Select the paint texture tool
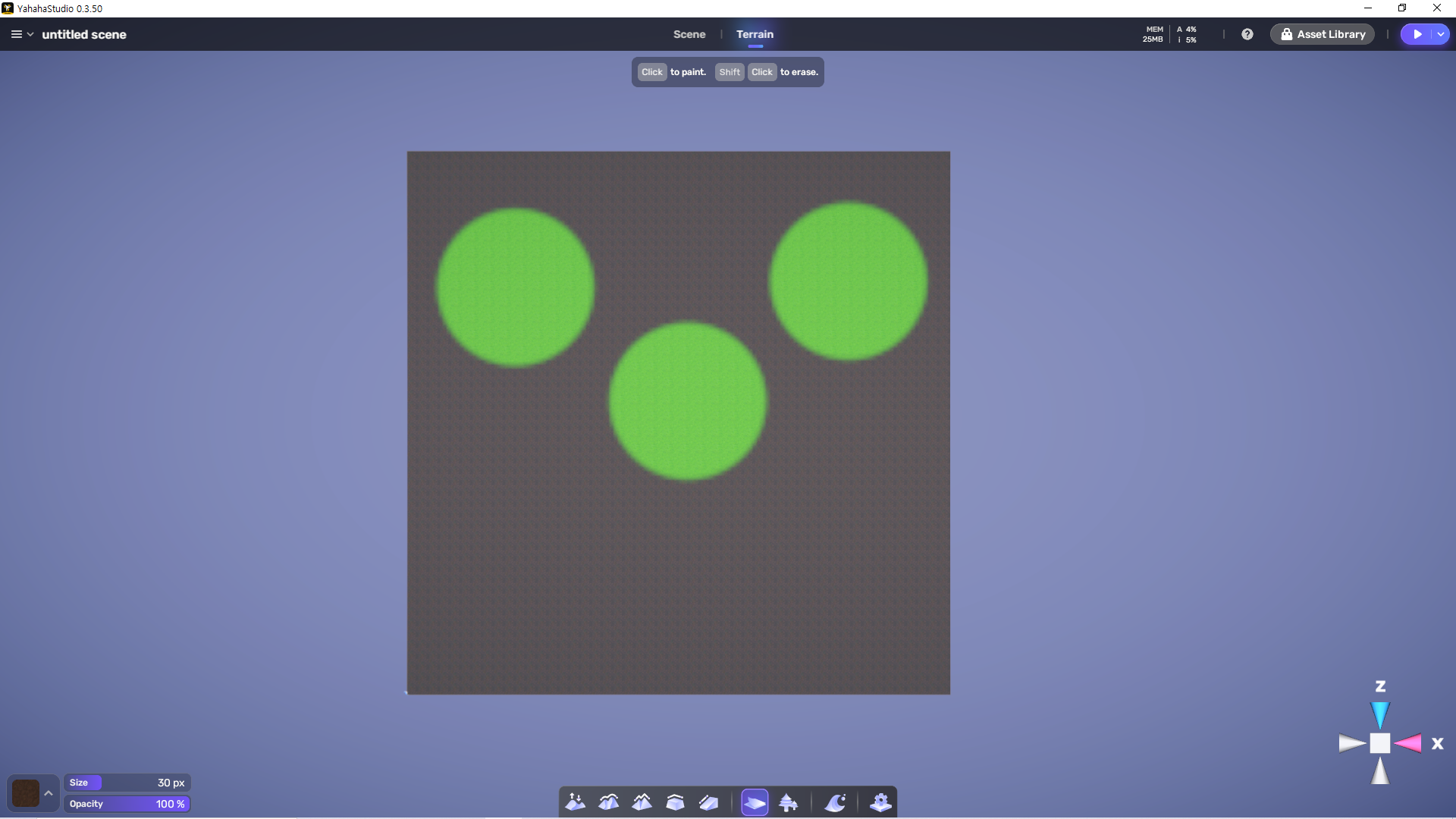1456x819 pixels. [x=755, y=802]
